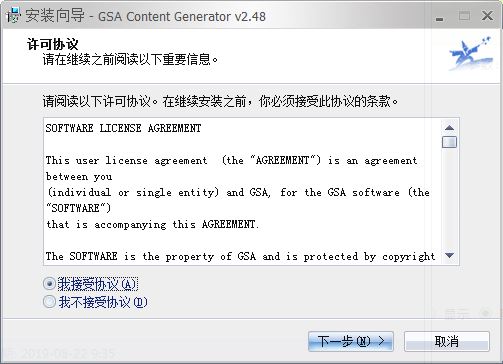Screen dimensions: 503x364
Task: Click the empty scrollbar track below the thumb
Action: [449, 199]
